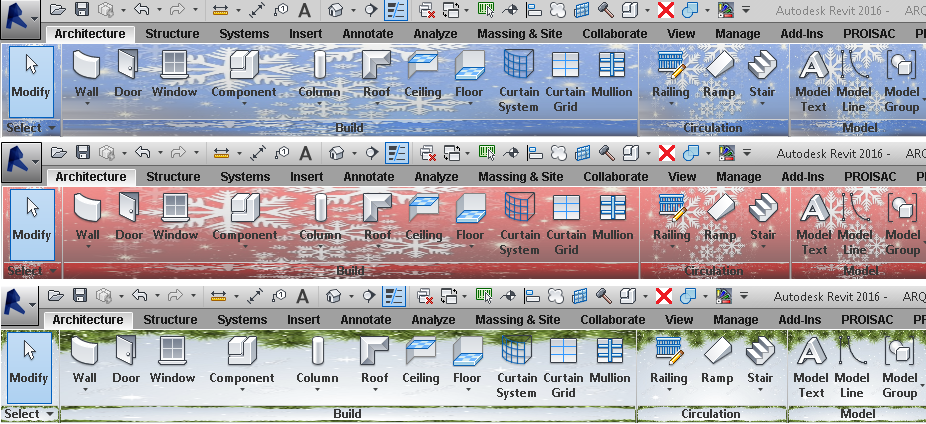The height and width of the screenshot is (424, 926).
Task: Open the Manage tab above the green ribbon
Action: pyautogui.click(x=736, y=319)
